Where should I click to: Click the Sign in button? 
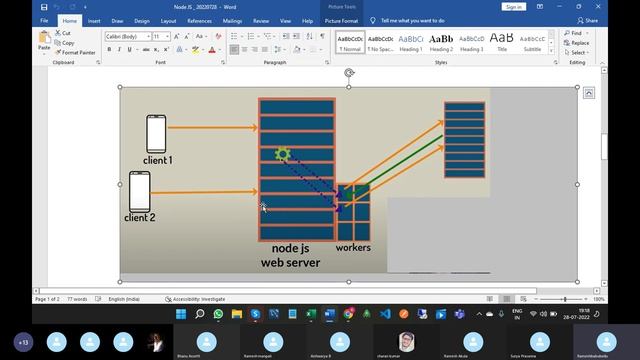[513, 7]
